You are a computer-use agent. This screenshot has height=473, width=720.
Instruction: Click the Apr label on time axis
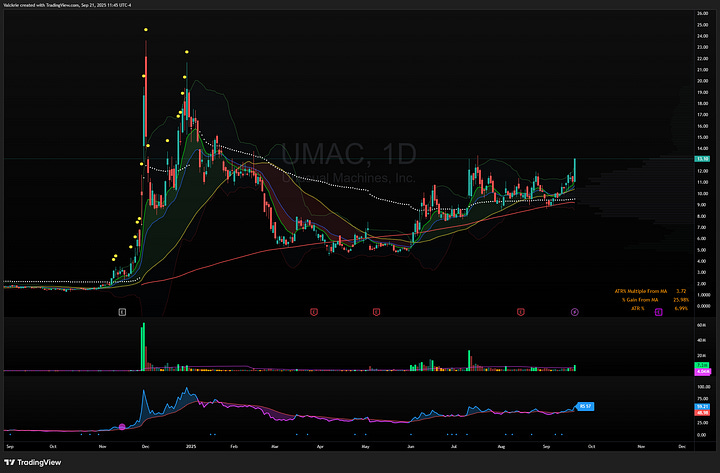[x=320, y=446]
